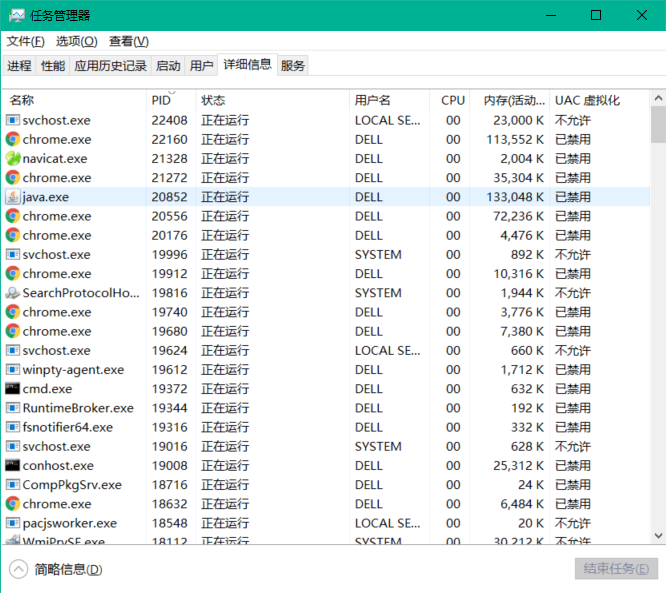Click the scroll down arrow of process list
The image size is (666, 593).
(x=658, y=536)
